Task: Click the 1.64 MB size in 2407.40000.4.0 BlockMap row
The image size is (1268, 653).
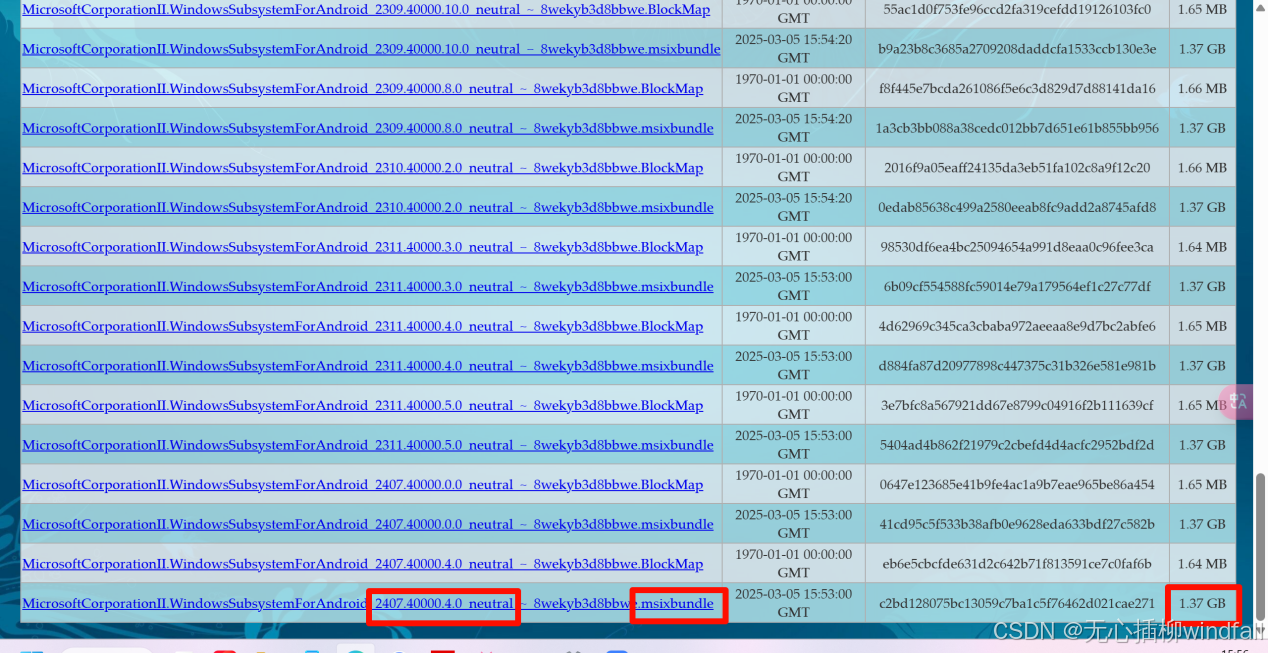Action: point(1202,564)
